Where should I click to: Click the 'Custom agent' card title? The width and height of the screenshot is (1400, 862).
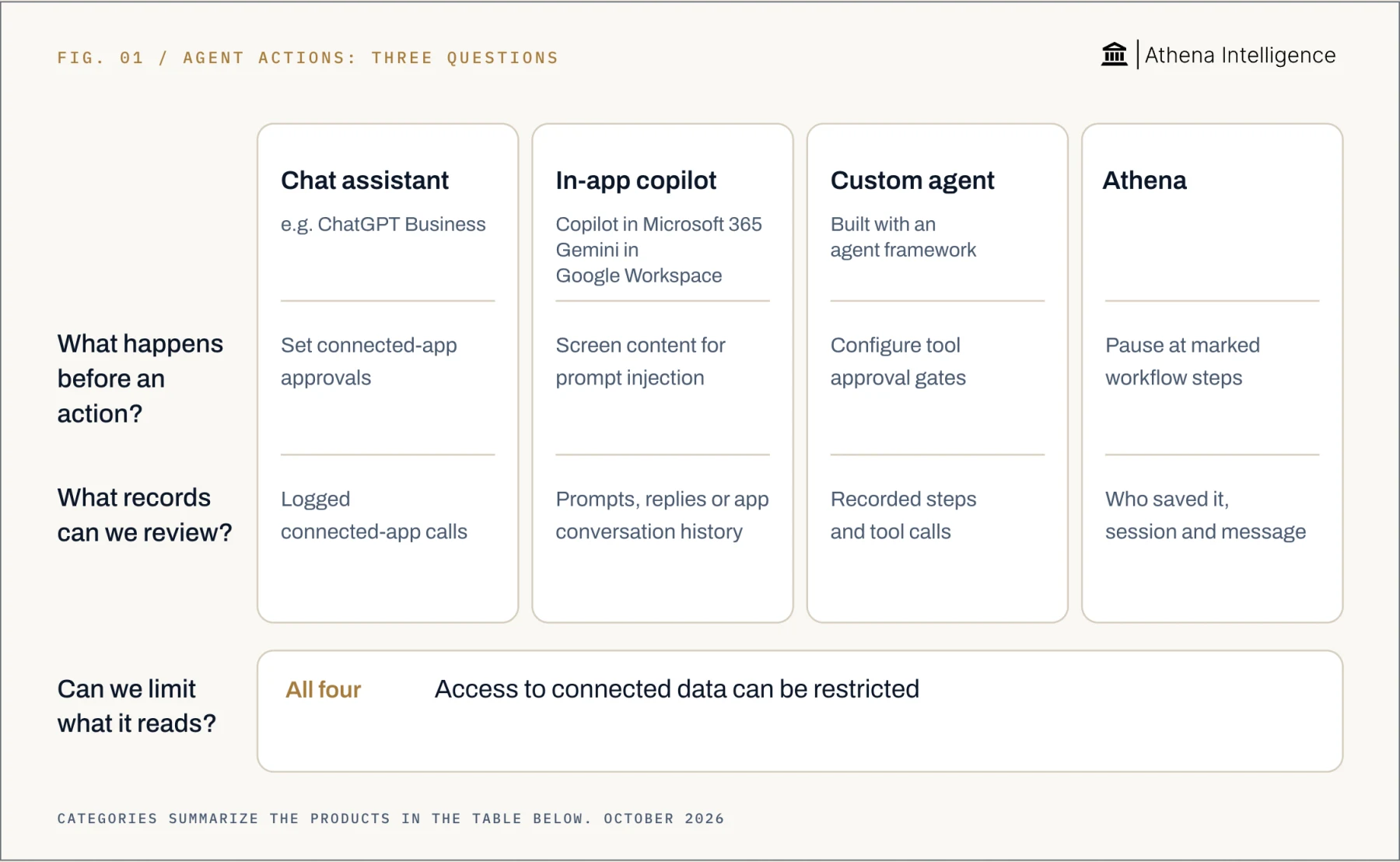click(912, 181)
